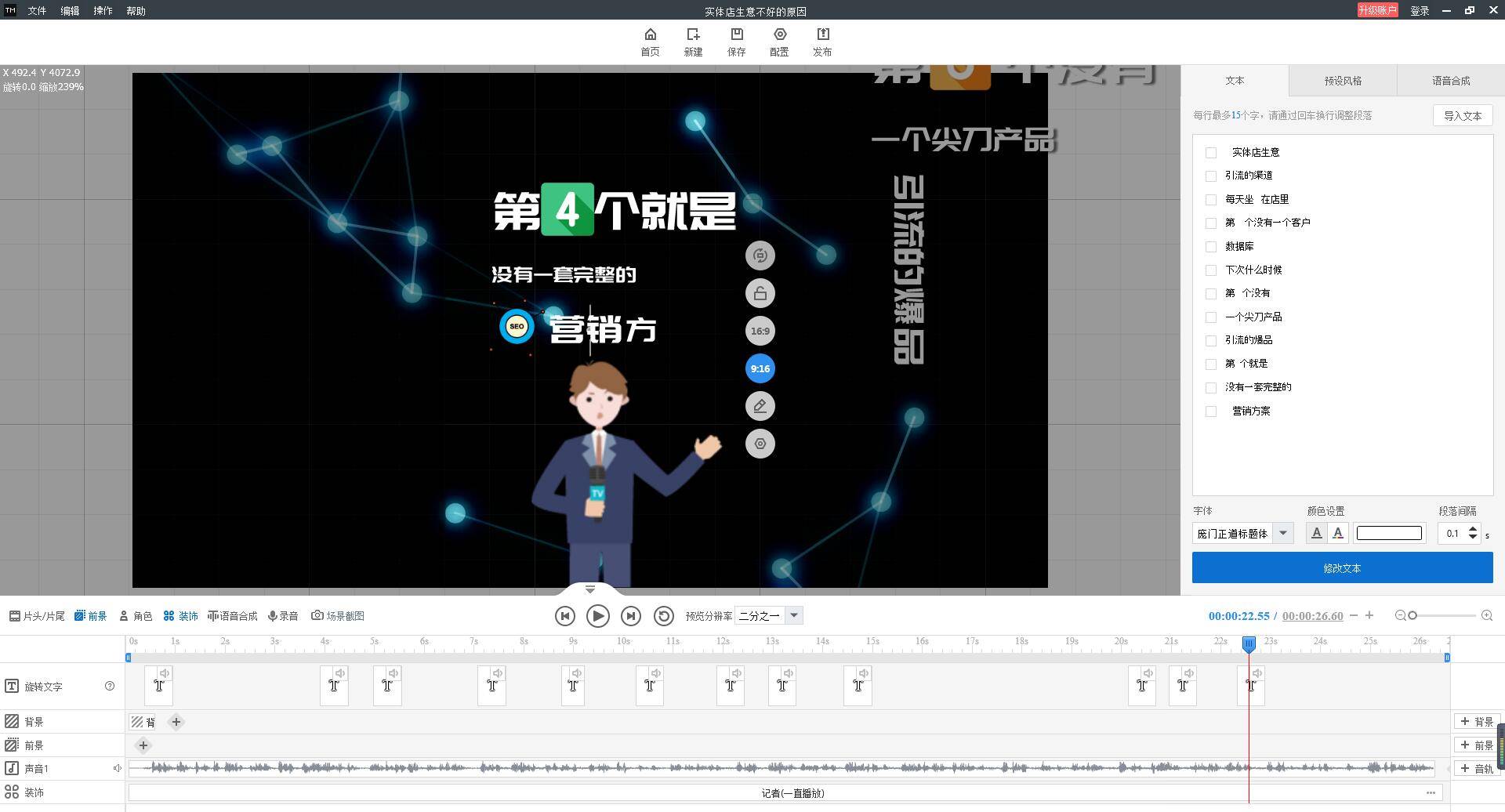Screen dimensions: 1505x812
Task: Click the 导入文本 button
Action: (1462, 116)
